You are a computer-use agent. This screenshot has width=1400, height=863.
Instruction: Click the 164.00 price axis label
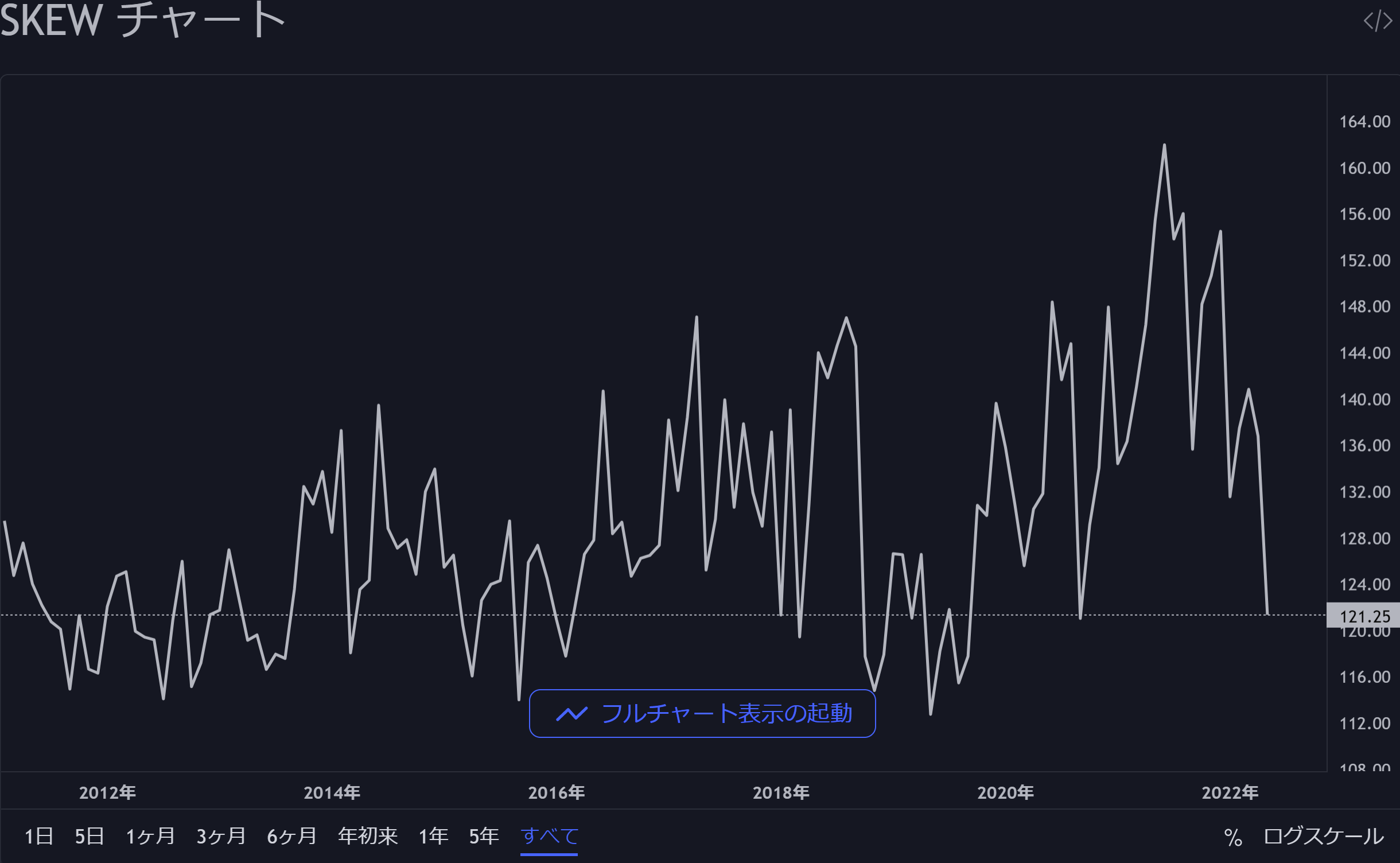point(1364,122)
